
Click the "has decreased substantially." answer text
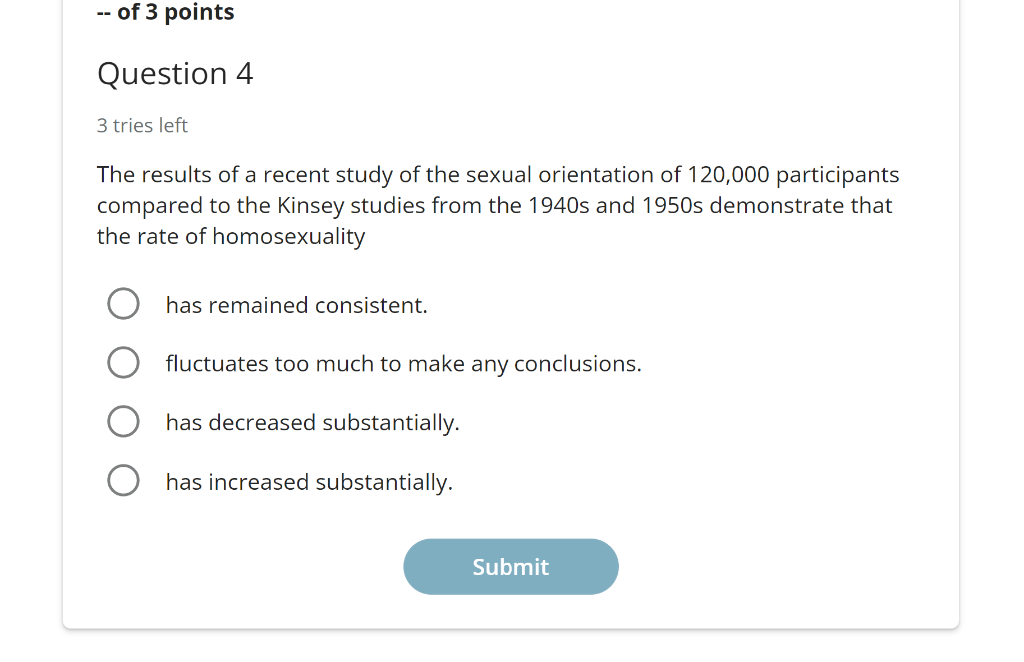click(x=312, y=423)
